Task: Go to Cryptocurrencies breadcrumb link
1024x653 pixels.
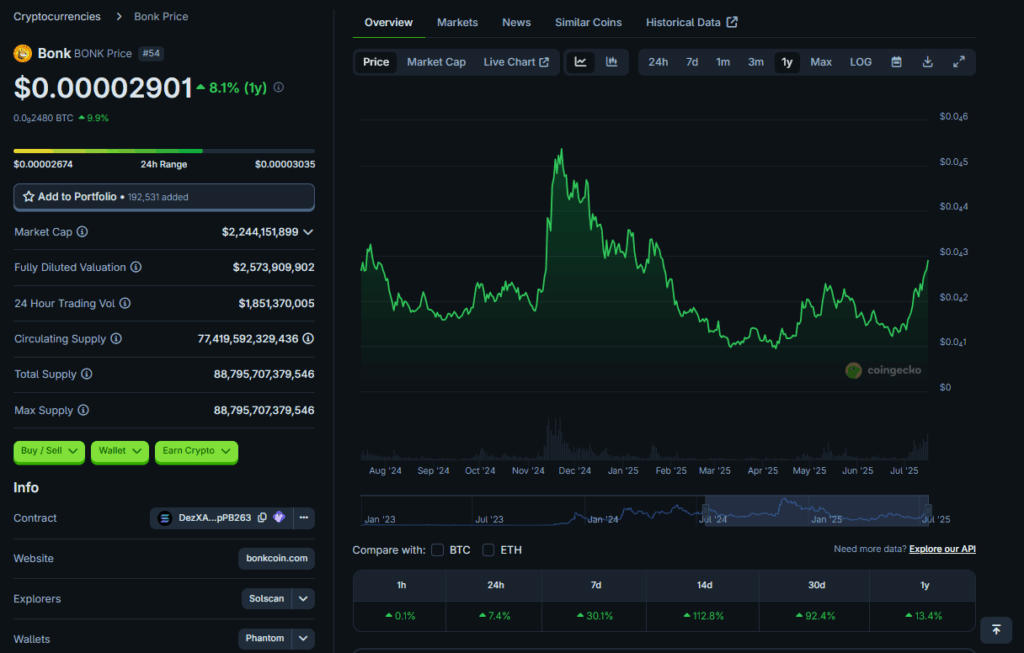Action: (x=57, y=16)
